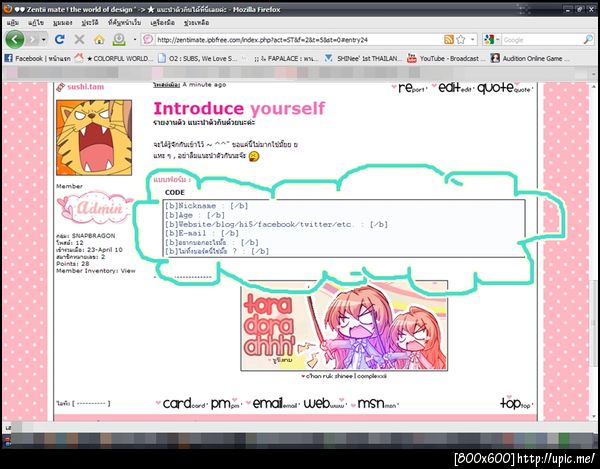Open the Google search engine selector

pos(492,39)
